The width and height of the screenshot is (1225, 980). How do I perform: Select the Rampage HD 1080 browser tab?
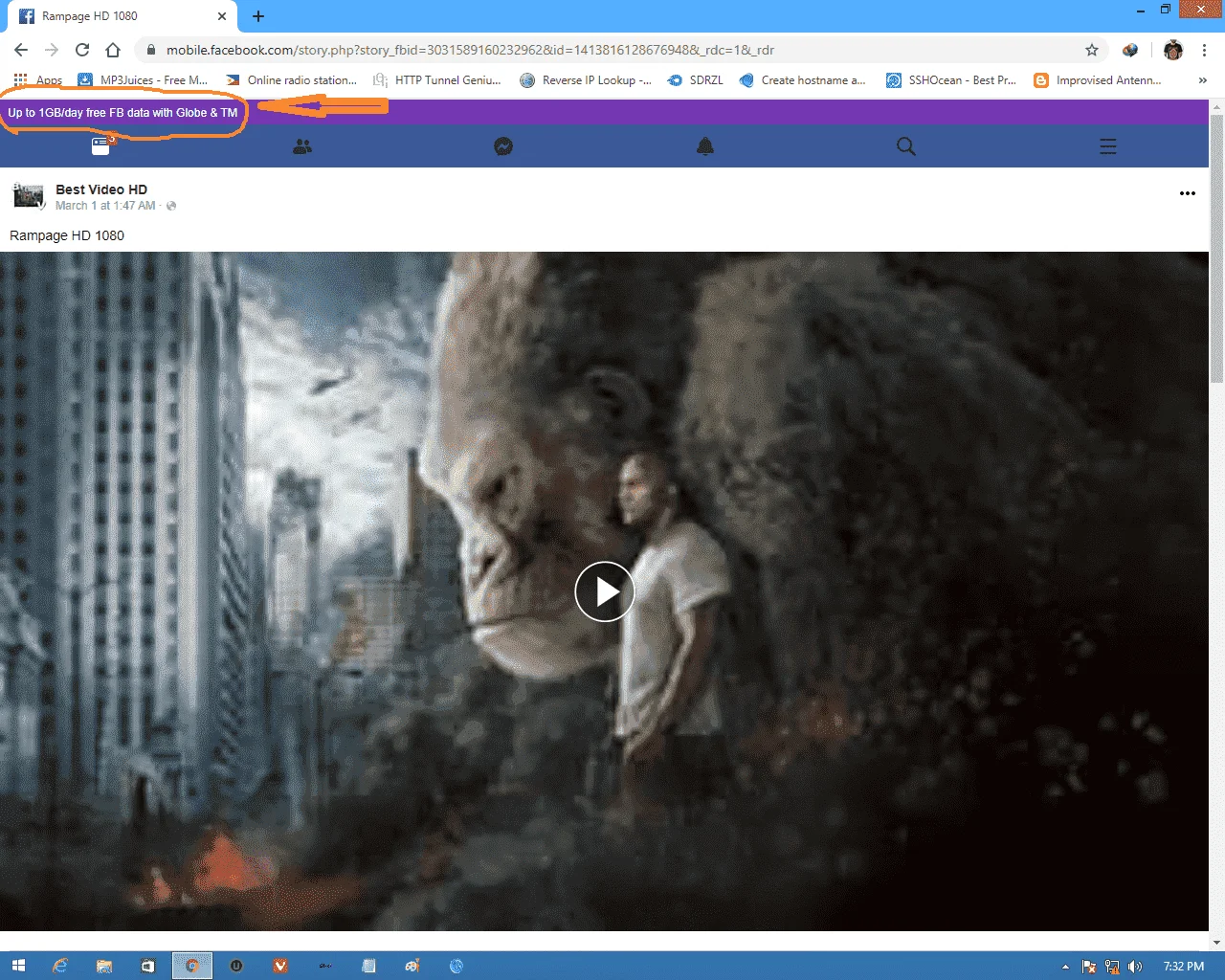tap(120, 16)
